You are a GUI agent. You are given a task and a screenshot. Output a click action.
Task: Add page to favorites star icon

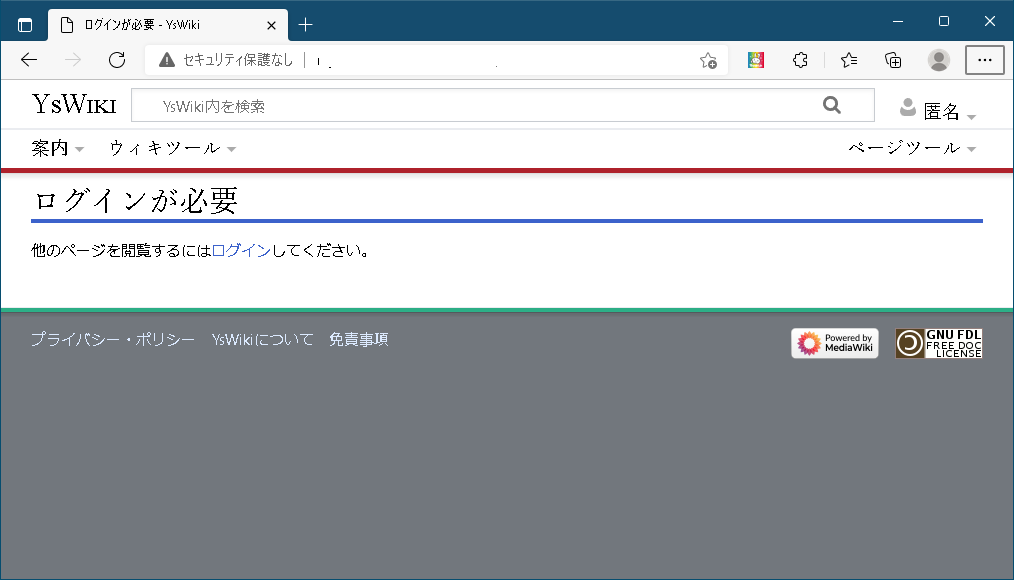click(x=708, y=60)
